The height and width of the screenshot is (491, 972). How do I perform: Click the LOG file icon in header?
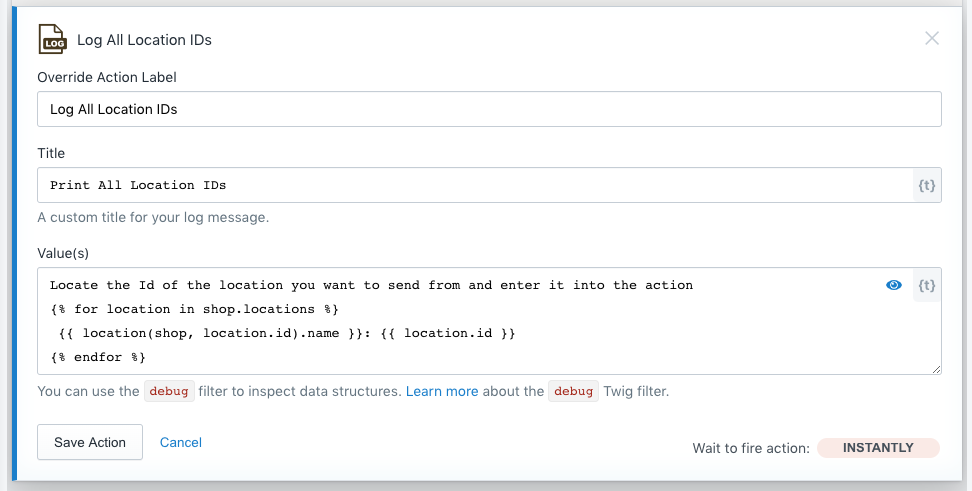click(52, 39)
